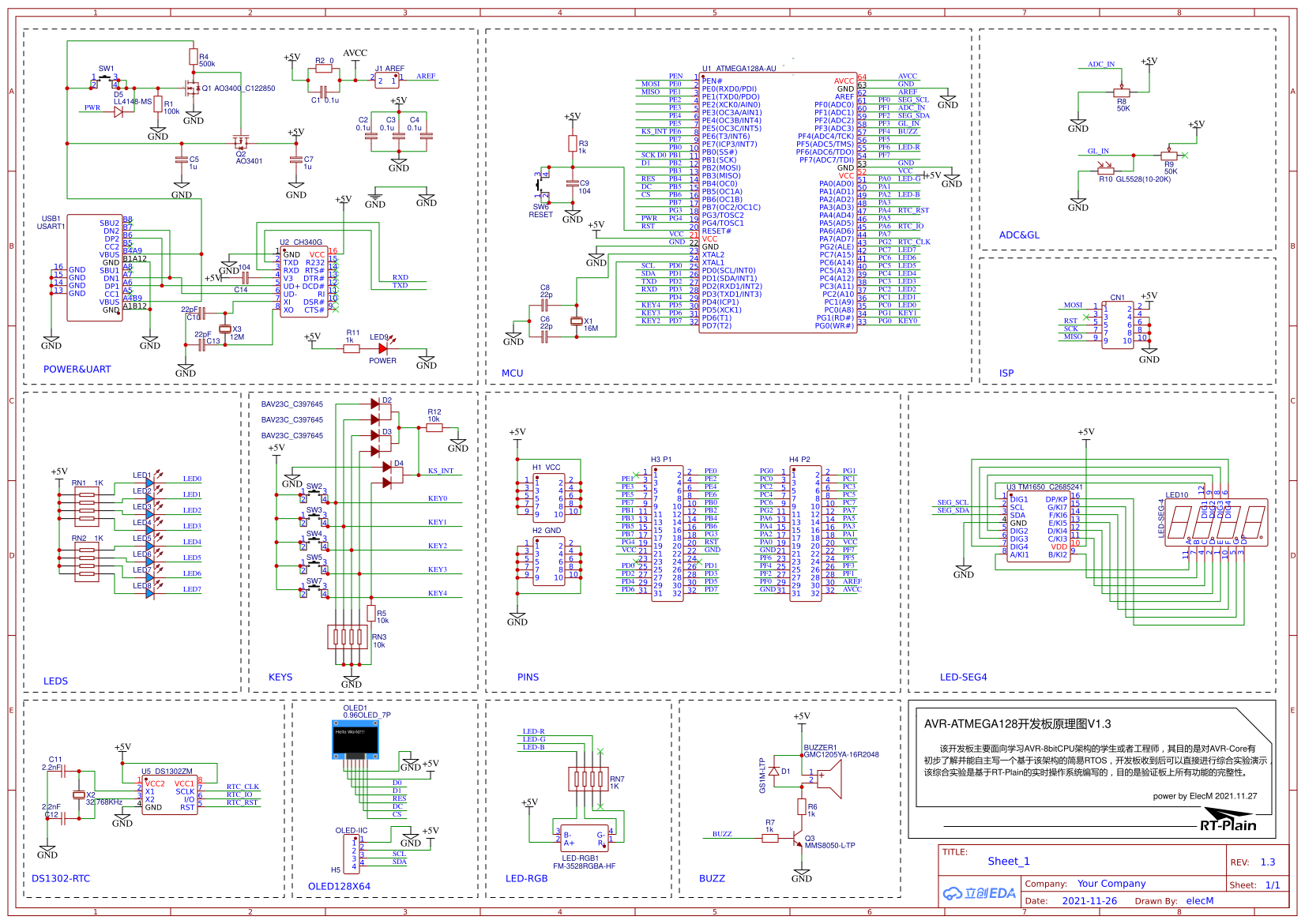1305x924 pixels.
Task: Click the 立创EDA logo in the title block
Action: (x=978, y=893)
